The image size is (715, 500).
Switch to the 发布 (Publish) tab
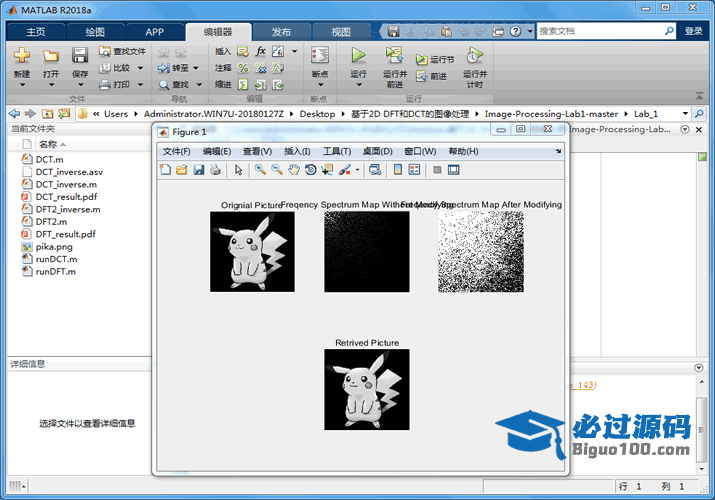click(281, 32)
